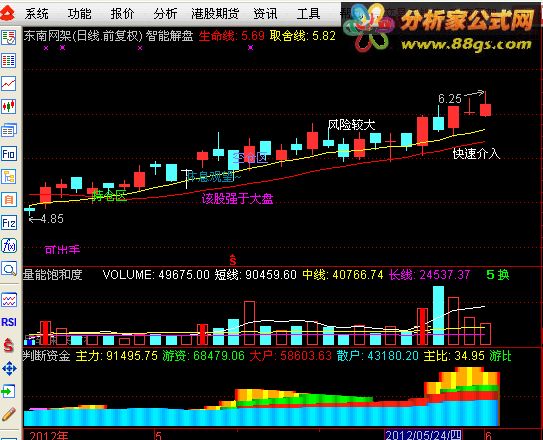The height and width of the screenshot is (440, 543).
Task: Open the line trend chart icon
Action: click(9, 83)
